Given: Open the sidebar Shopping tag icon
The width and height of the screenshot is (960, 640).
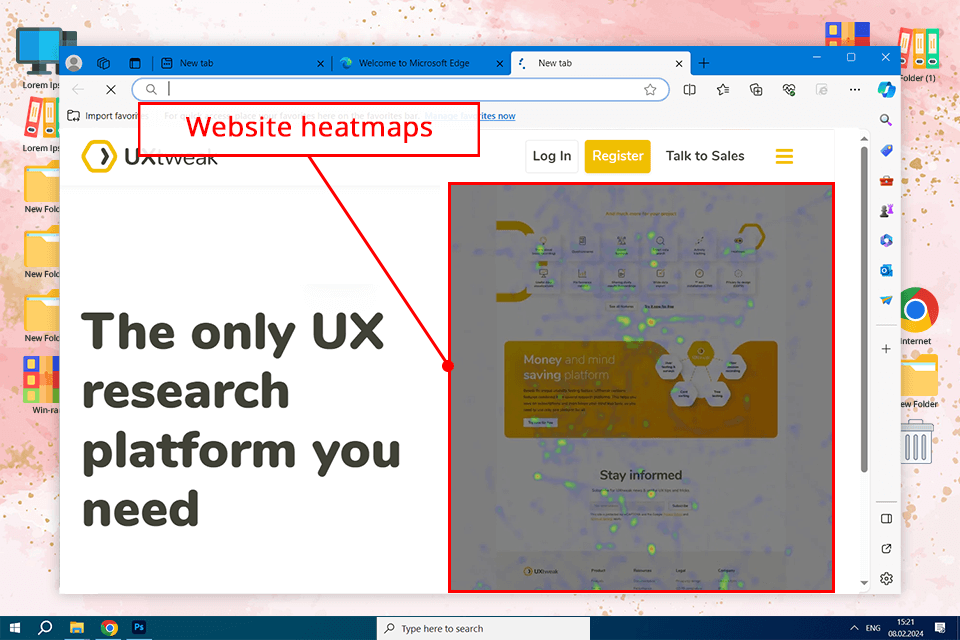Looking at the screenshot, I should (886, 150).
